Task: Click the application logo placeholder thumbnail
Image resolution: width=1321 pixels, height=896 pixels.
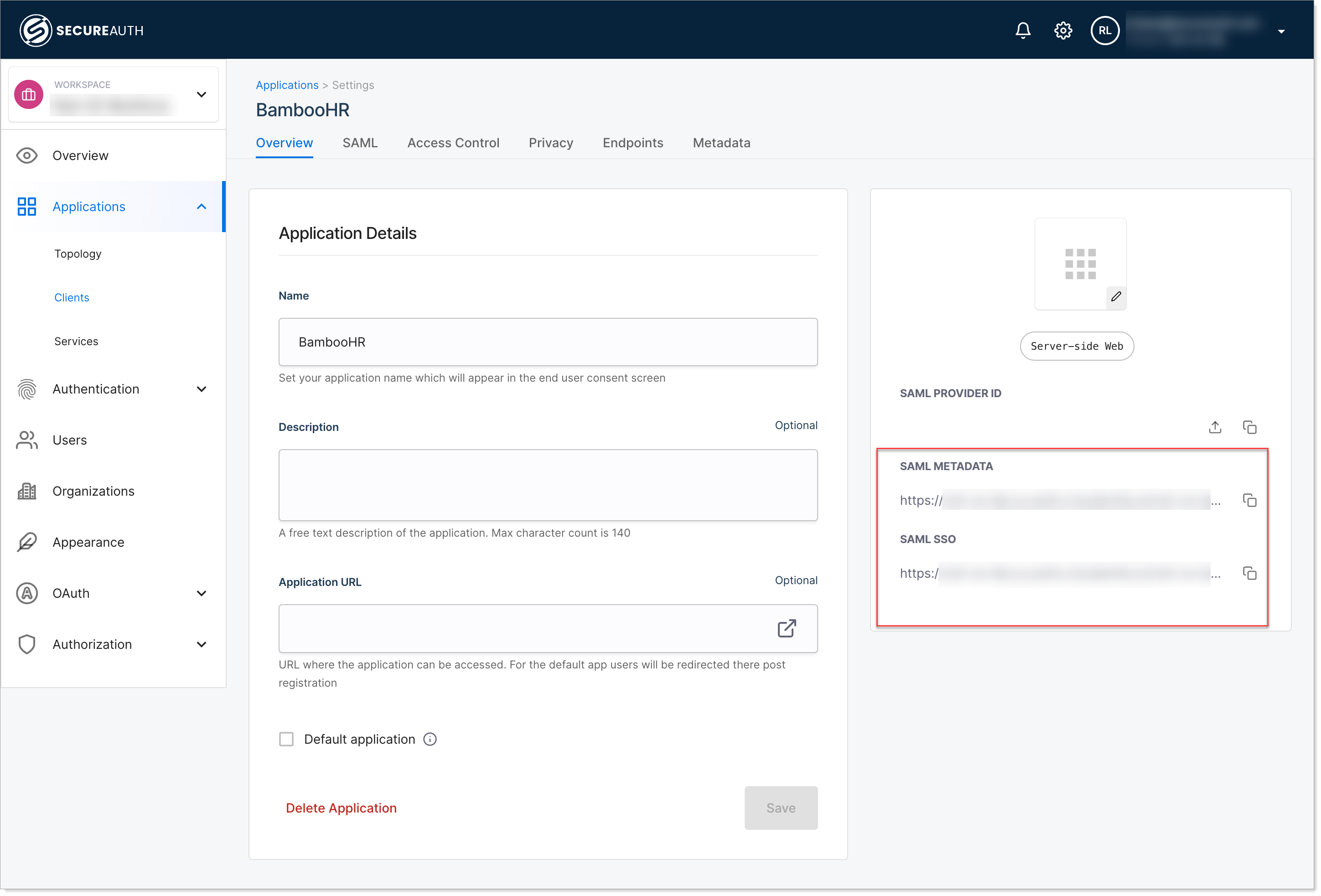Action: [1080, 264]
